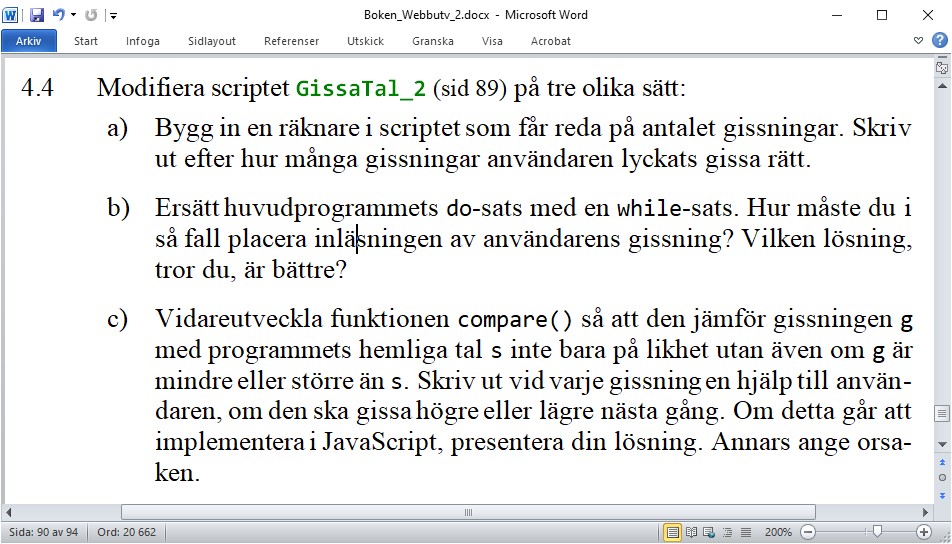Click the Save icon in quick access toolbar
This screenshot has width=952, height=544.
(x=37, y=15)
